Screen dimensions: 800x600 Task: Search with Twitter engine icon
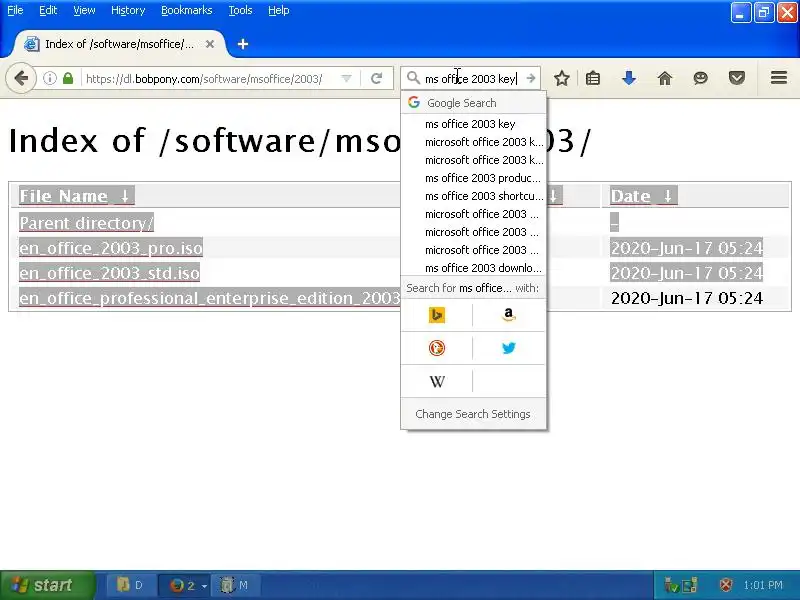point(509,348)
